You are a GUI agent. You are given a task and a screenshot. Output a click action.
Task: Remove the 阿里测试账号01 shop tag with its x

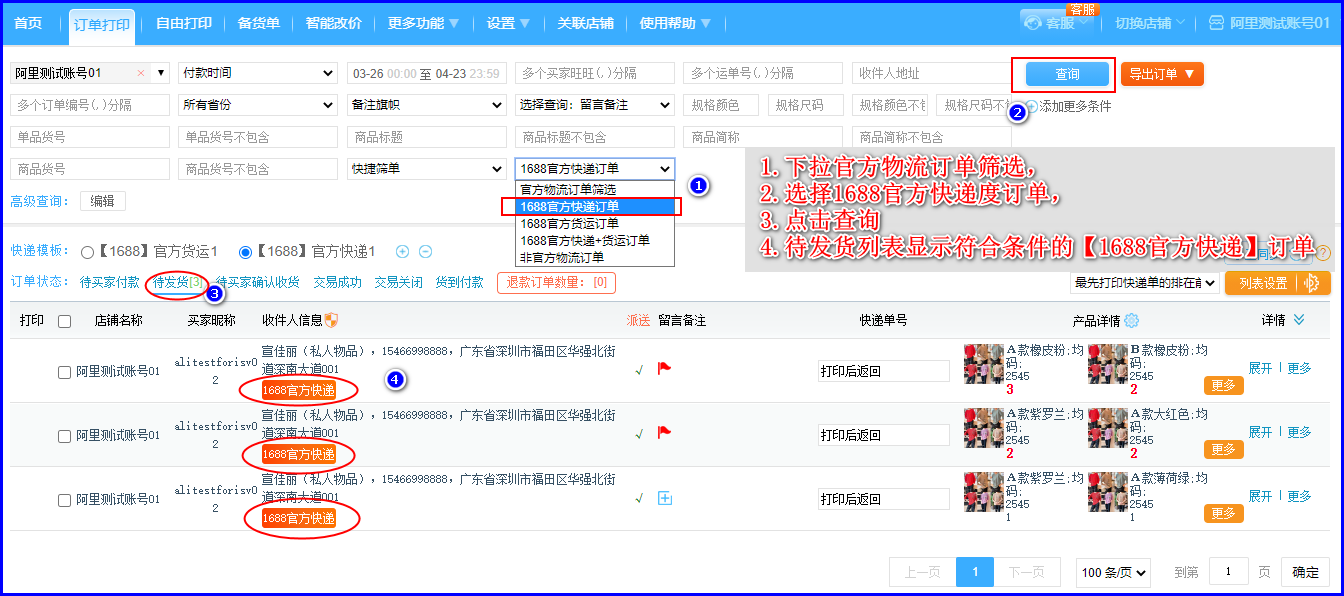(140, 73)
